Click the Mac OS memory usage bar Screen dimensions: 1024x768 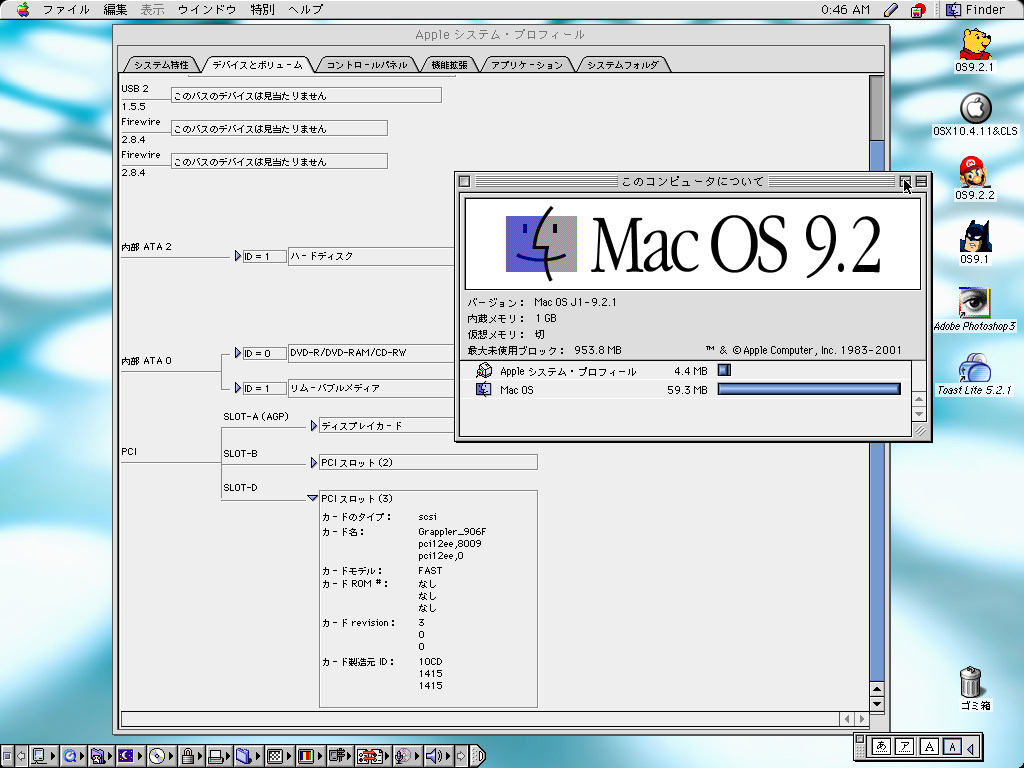pyautogui.click(x=809, y=389)
